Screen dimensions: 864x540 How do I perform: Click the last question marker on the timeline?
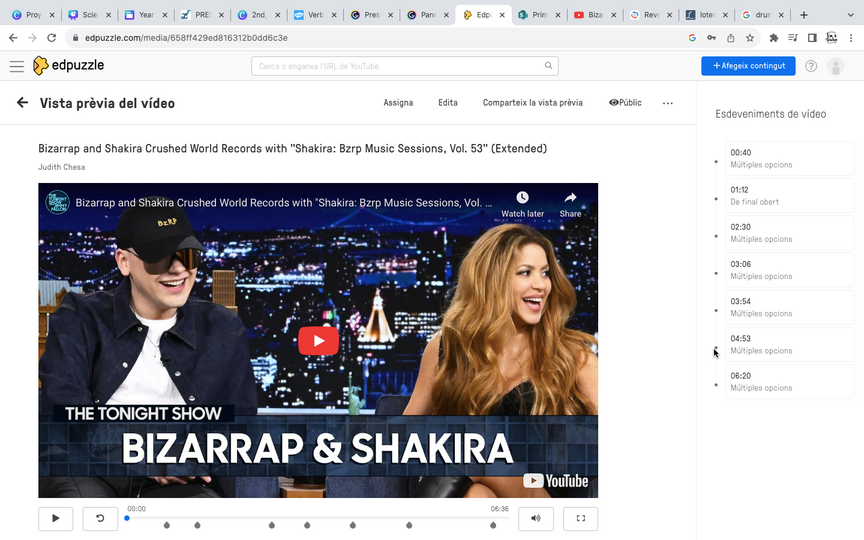pos(493,525)
